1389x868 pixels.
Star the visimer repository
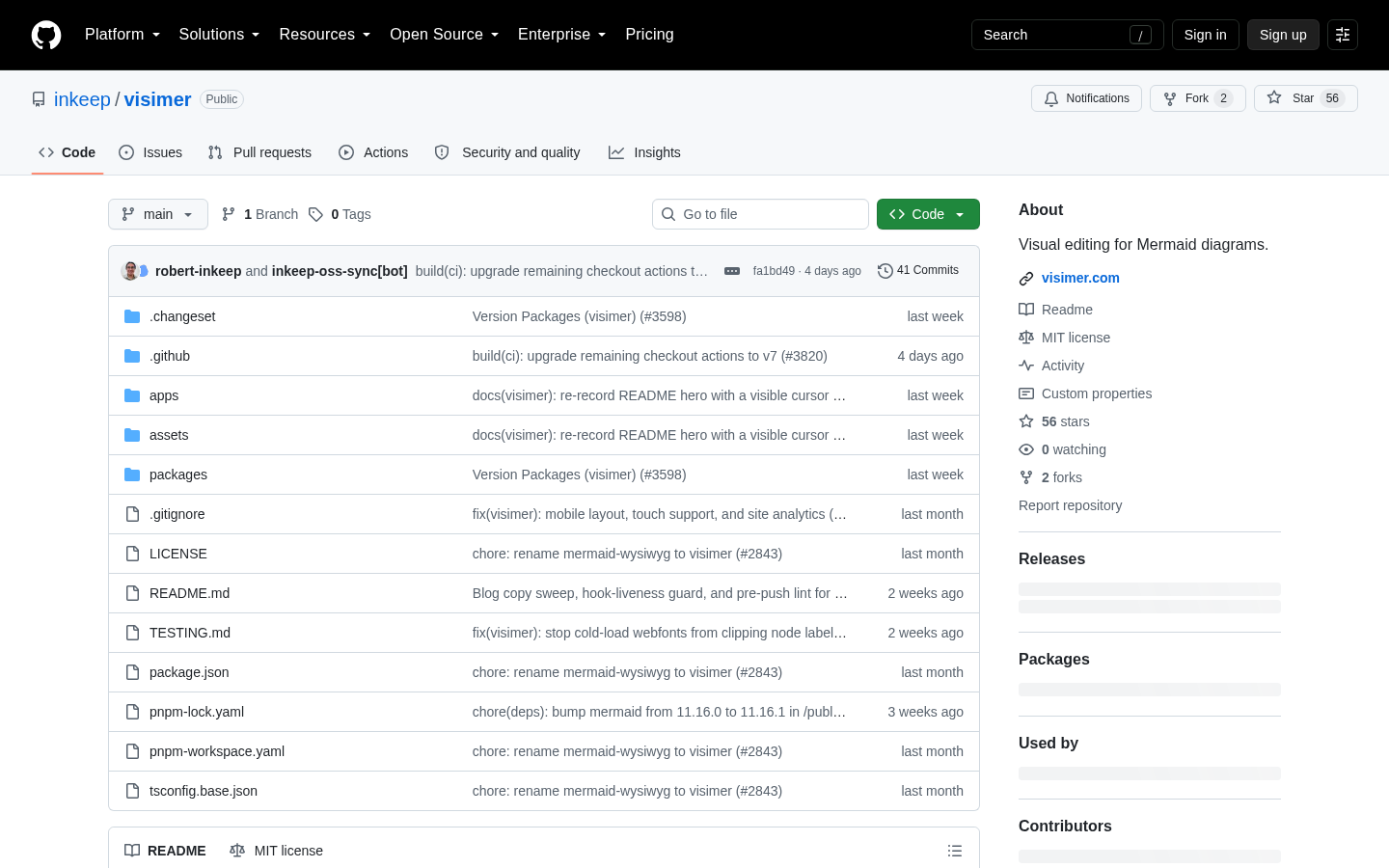point(1306,98)
